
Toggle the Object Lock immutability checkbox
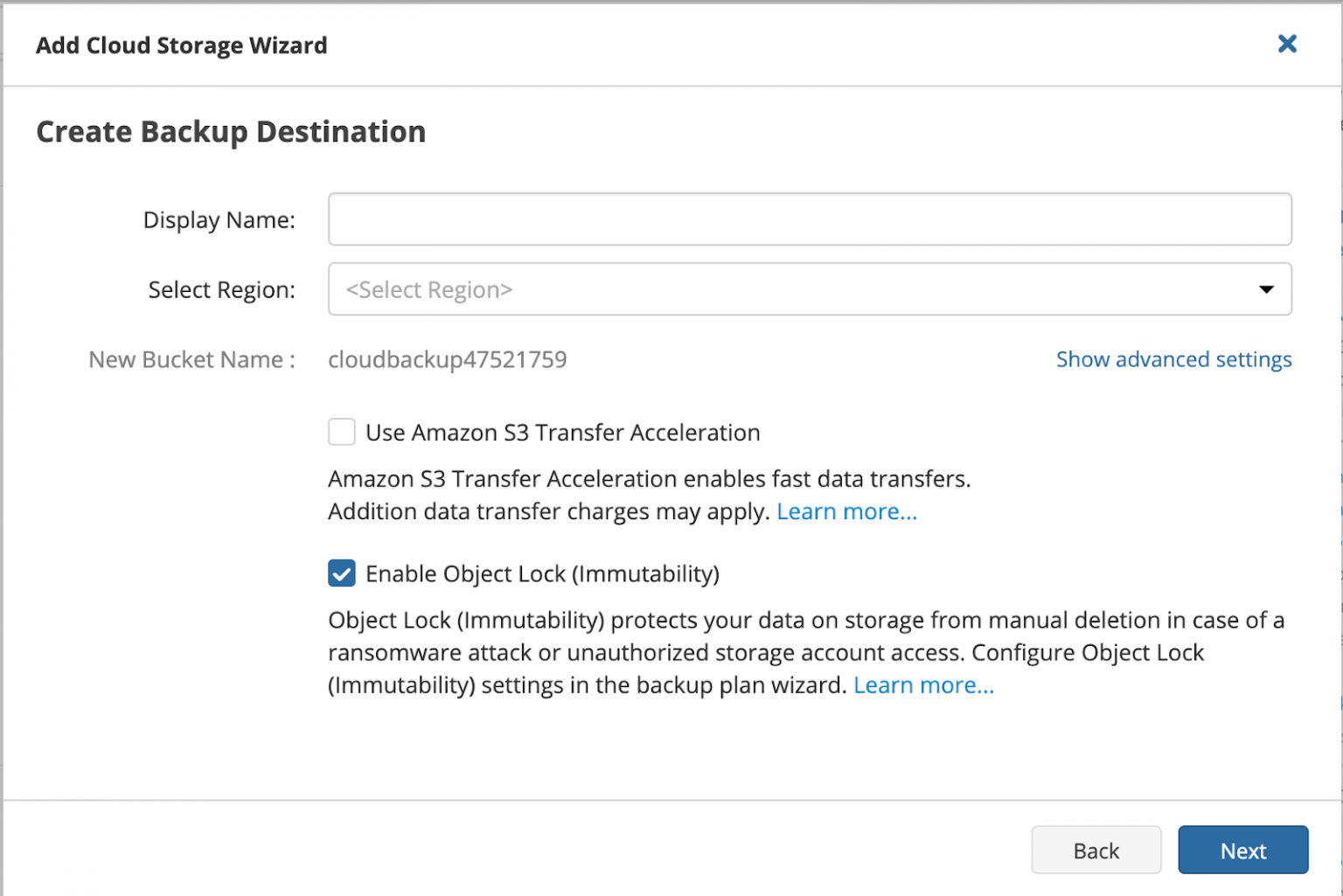click(341, 573)
